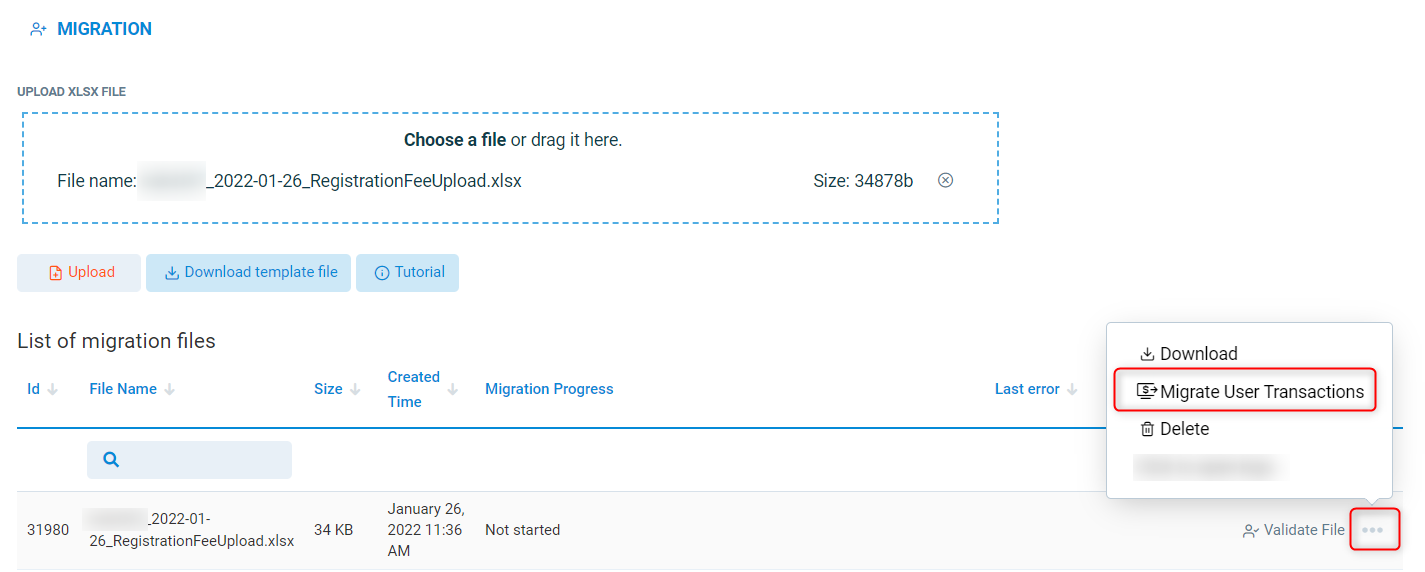Image resolution: width=1425 pixels, height=572 pixels.
Task: Click the file name search field
Action: (x=200, y=460)
